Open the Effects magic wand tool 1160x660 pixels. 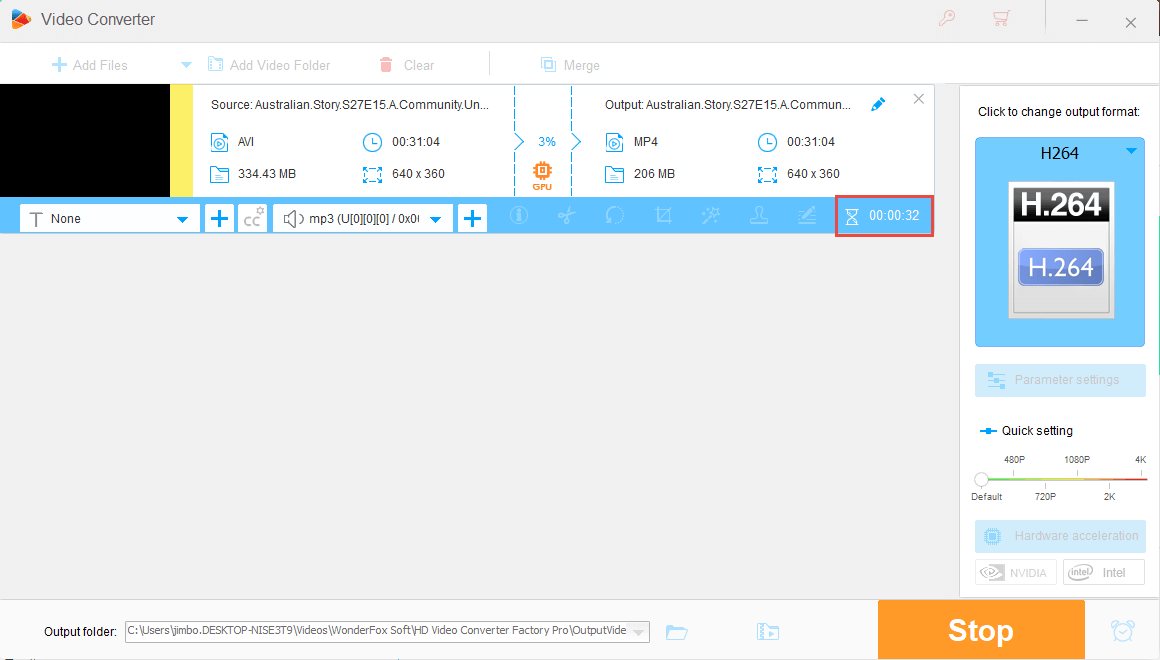click(x=710, y=215)
